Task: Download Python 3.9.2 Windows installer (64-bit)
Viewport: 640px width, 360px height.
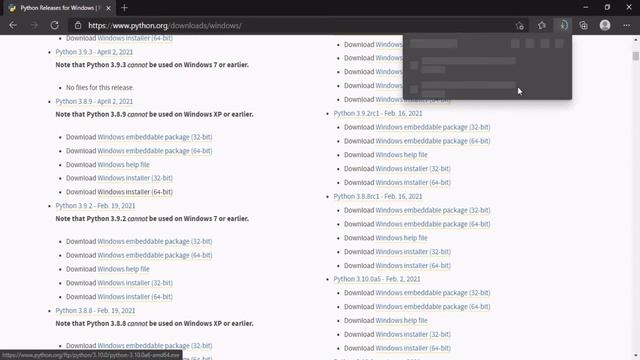Action: [x=135, y=297]
